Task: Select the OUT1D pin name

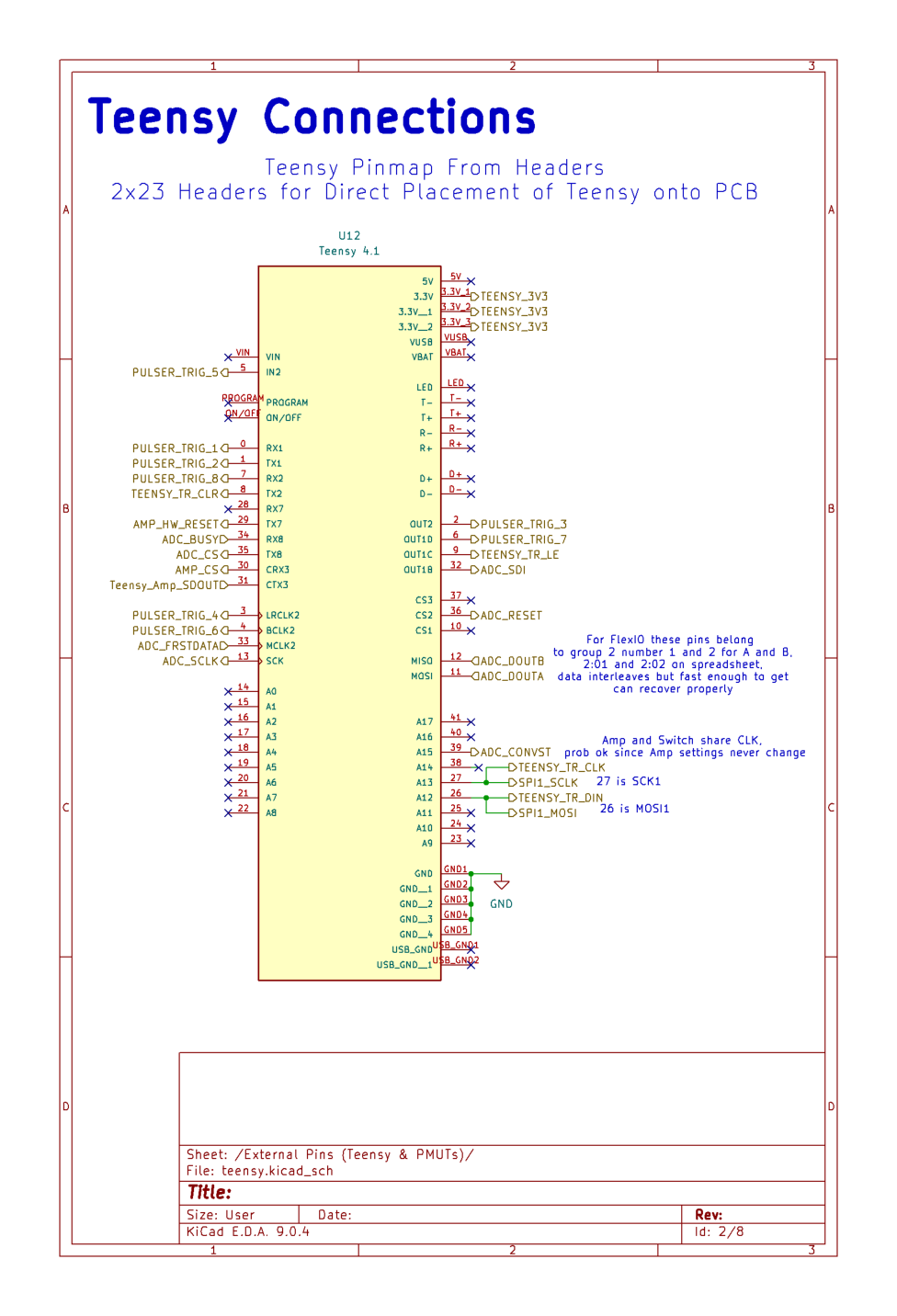Action: coord(418,539)
